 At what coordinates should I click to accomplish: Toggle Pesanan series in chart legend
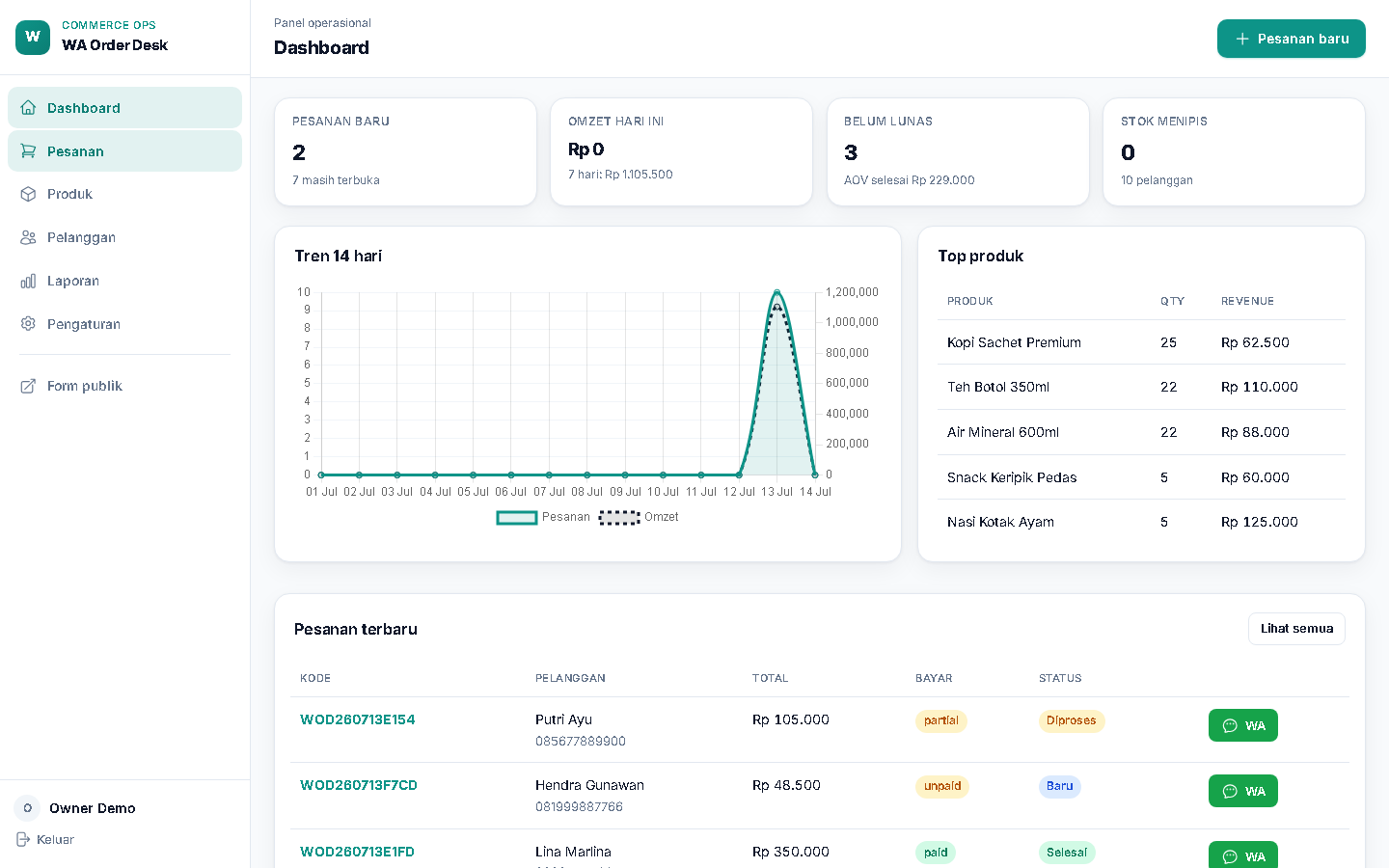[543, 517]
